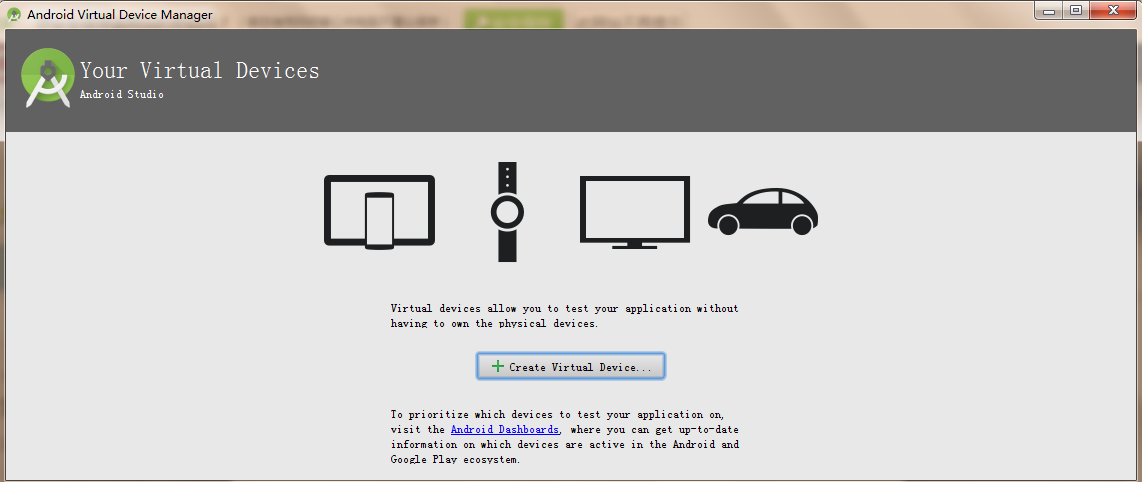The width and height of the screenshot is (1142, 482).
Task: Click Create Virtual Device button
Action: coord(570,366)
